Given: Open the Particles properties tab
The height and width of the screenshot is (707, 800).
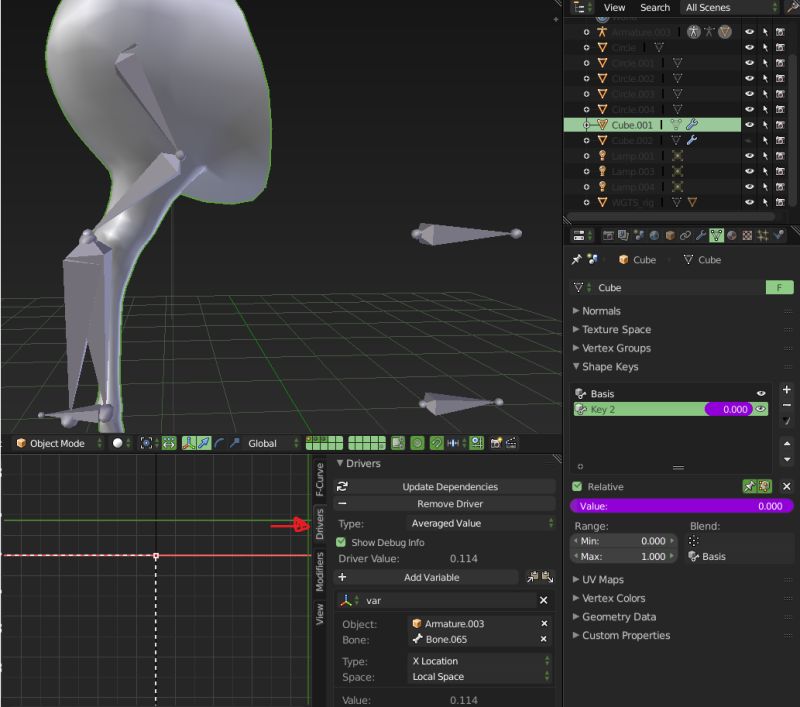Looking at the screenshot, I should [764, 234].
